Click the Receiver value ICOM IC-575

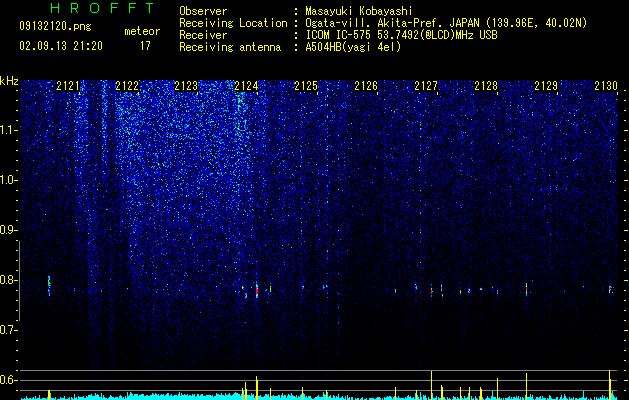tap(339, 35)
